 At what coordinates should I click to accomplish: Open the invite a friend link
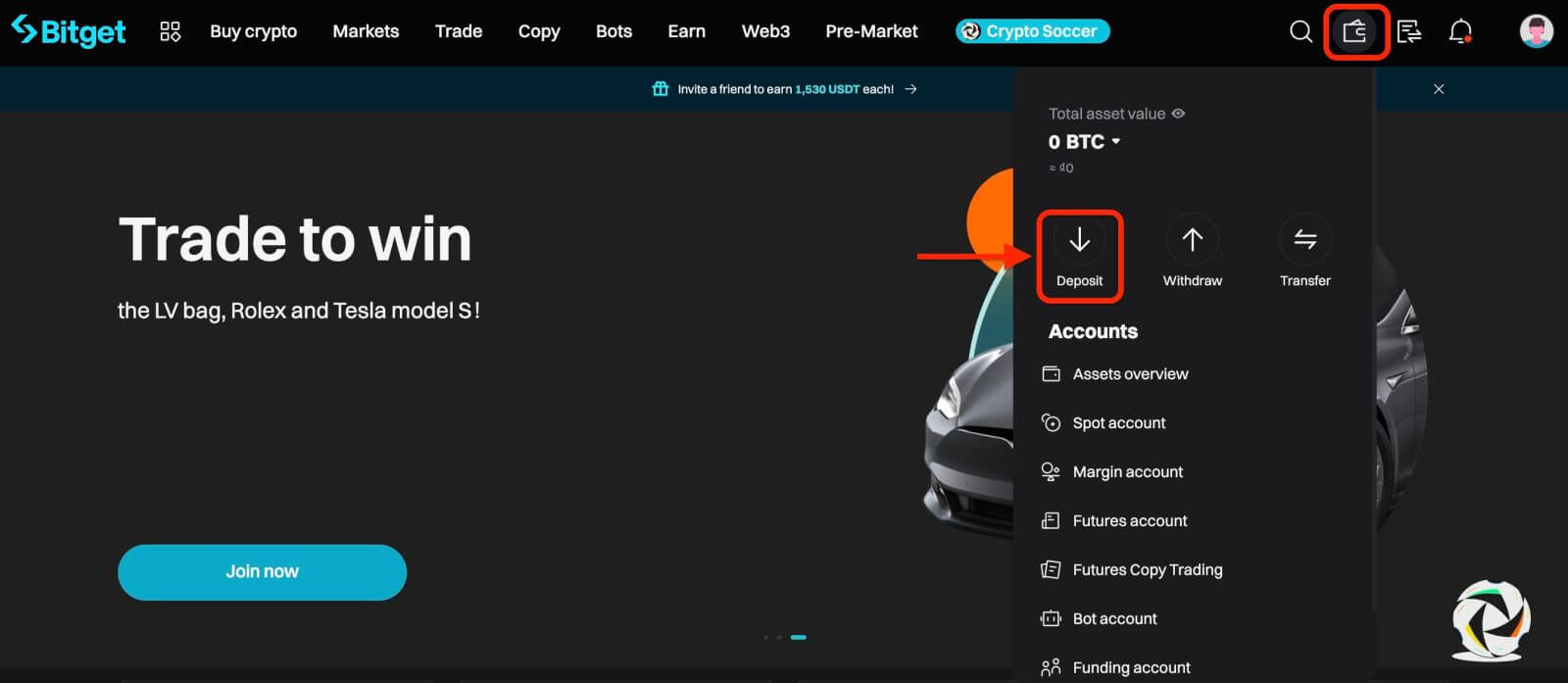coord(785,89)
